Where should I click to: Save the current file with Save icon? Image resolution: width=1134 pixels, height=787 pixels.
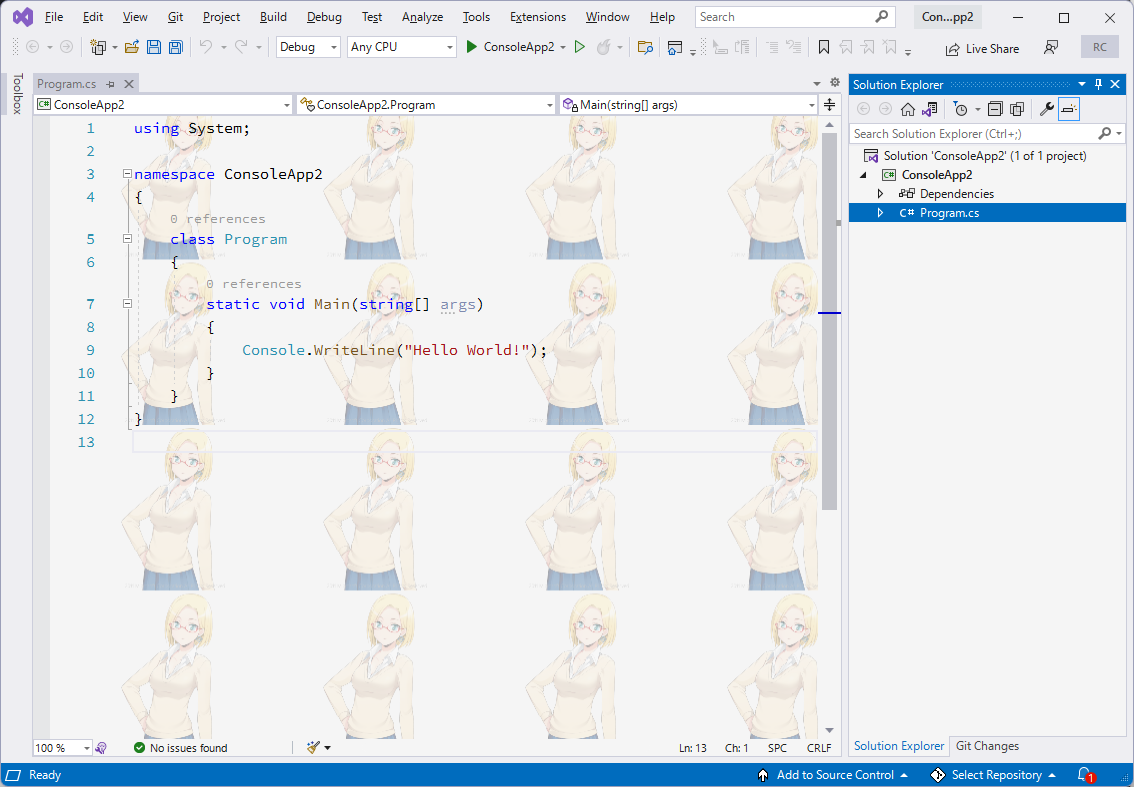153,47
